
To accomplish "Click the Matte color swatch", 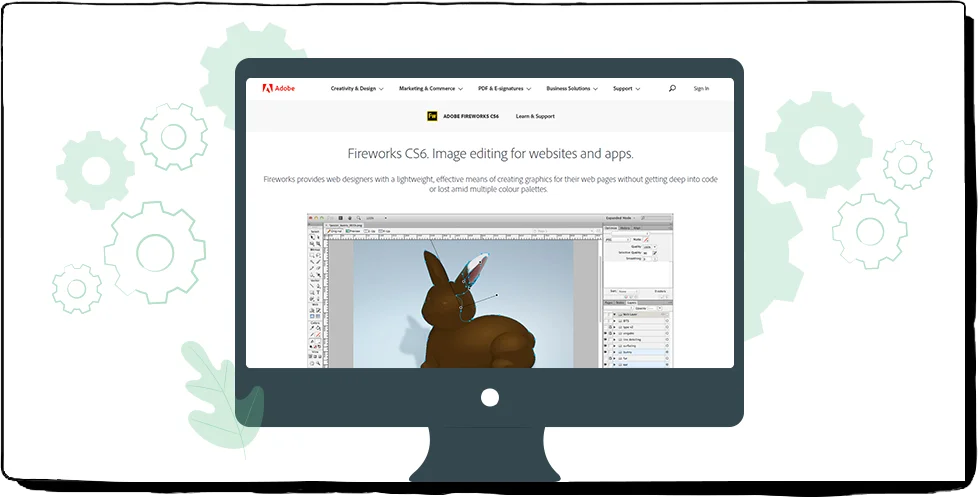I will 646,240.
